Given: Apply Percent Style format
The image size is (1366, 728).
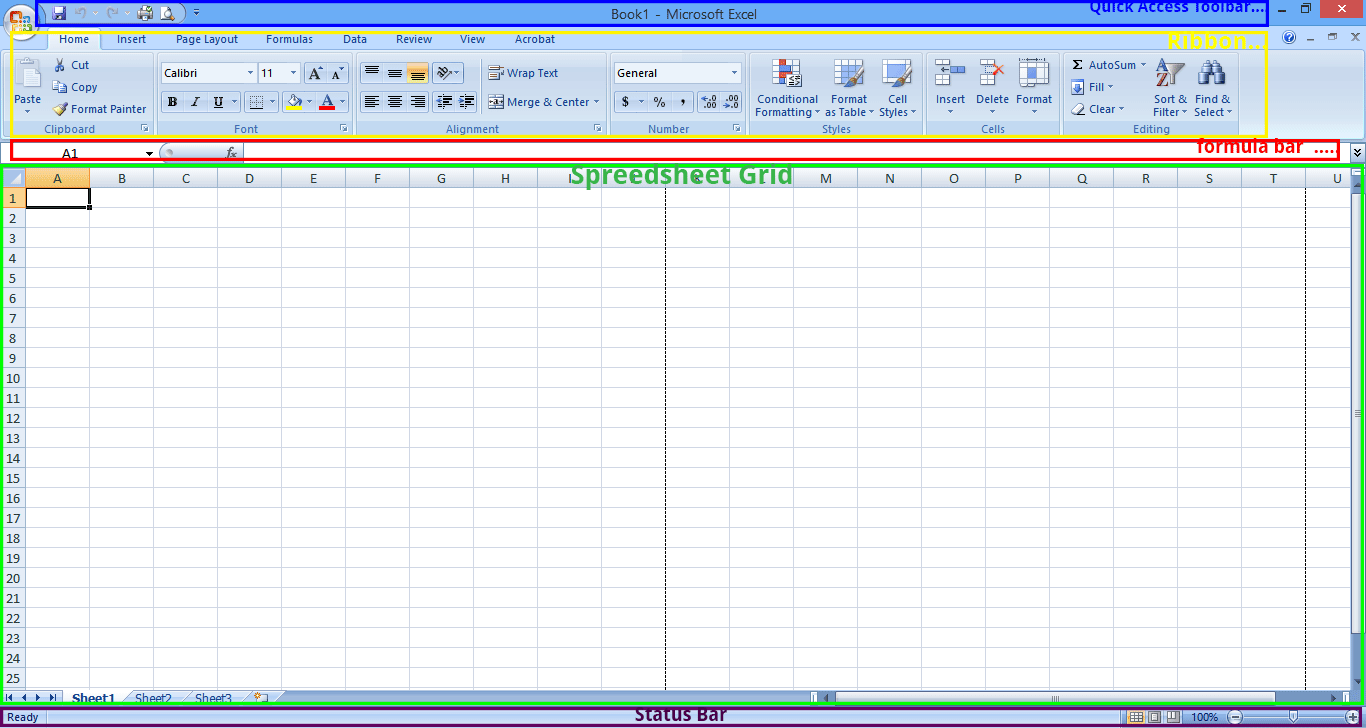Looking at the screenshot, I should pos(659,102).
